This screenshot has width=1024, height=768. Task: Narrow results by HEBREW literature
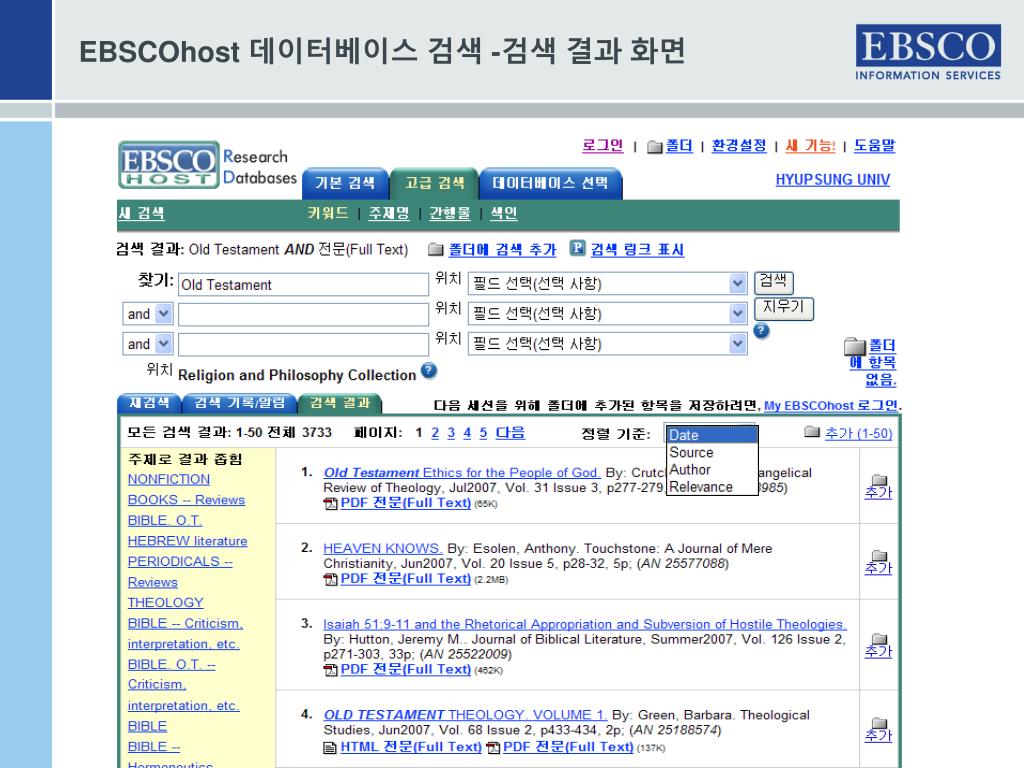pyautogui.click(x=187, y=541)
